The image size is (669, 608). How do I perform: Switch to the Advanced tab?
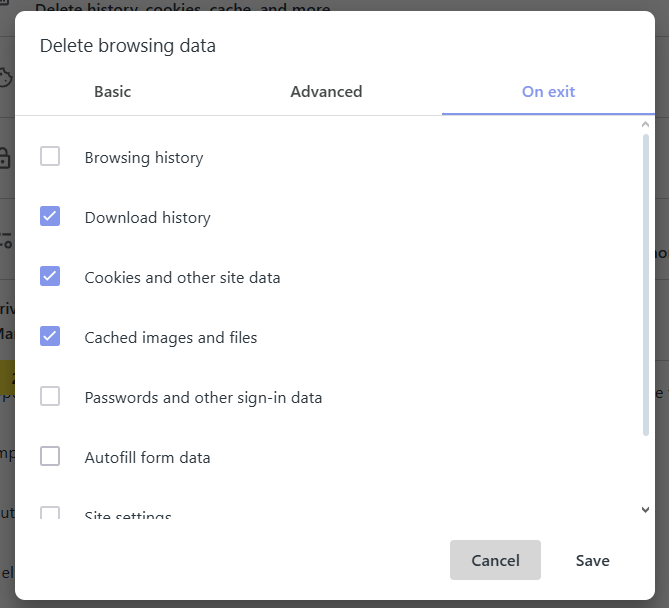tap(326, 92)
